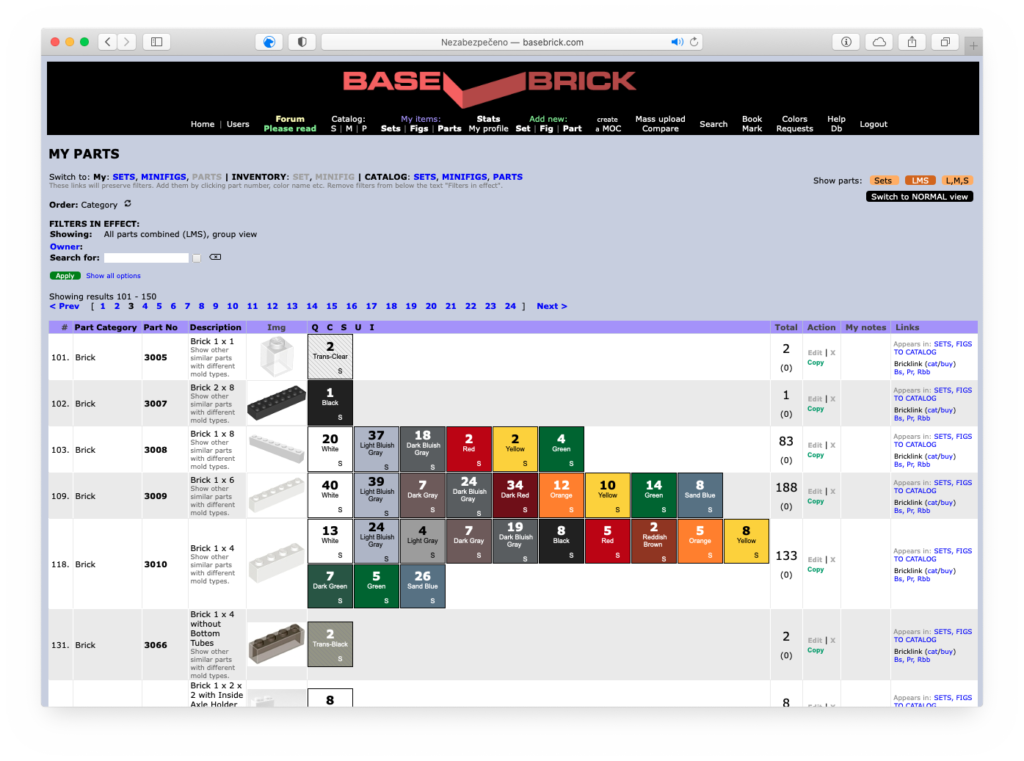Switch show parts to Sets only

tap(882, 181)
